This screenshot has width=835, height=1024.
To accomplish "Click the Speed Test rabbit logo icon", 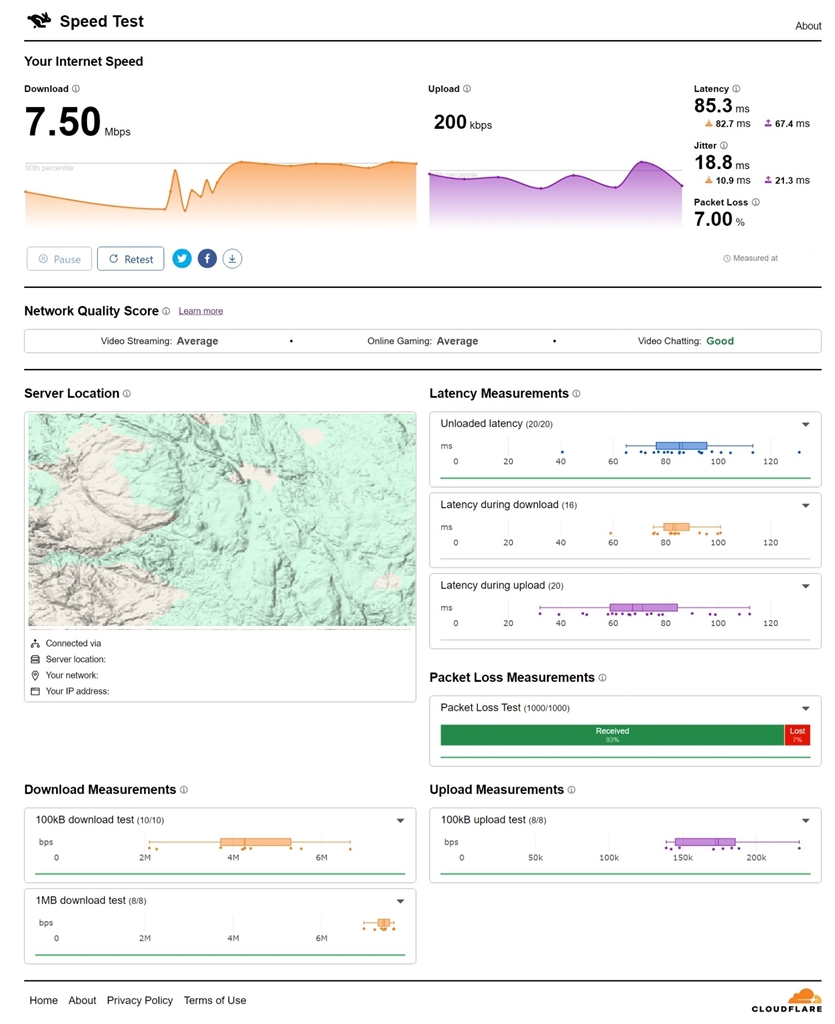I will (39, 21).
